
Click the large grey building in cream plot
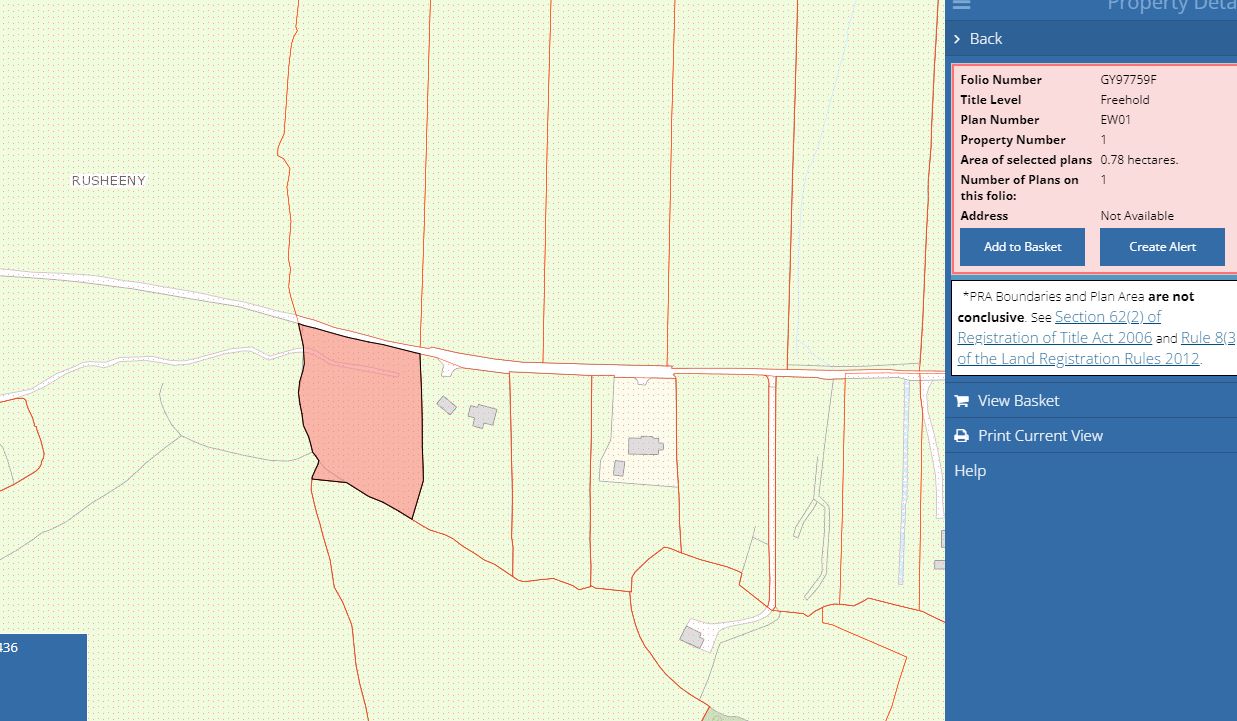(x=645, y=446)
